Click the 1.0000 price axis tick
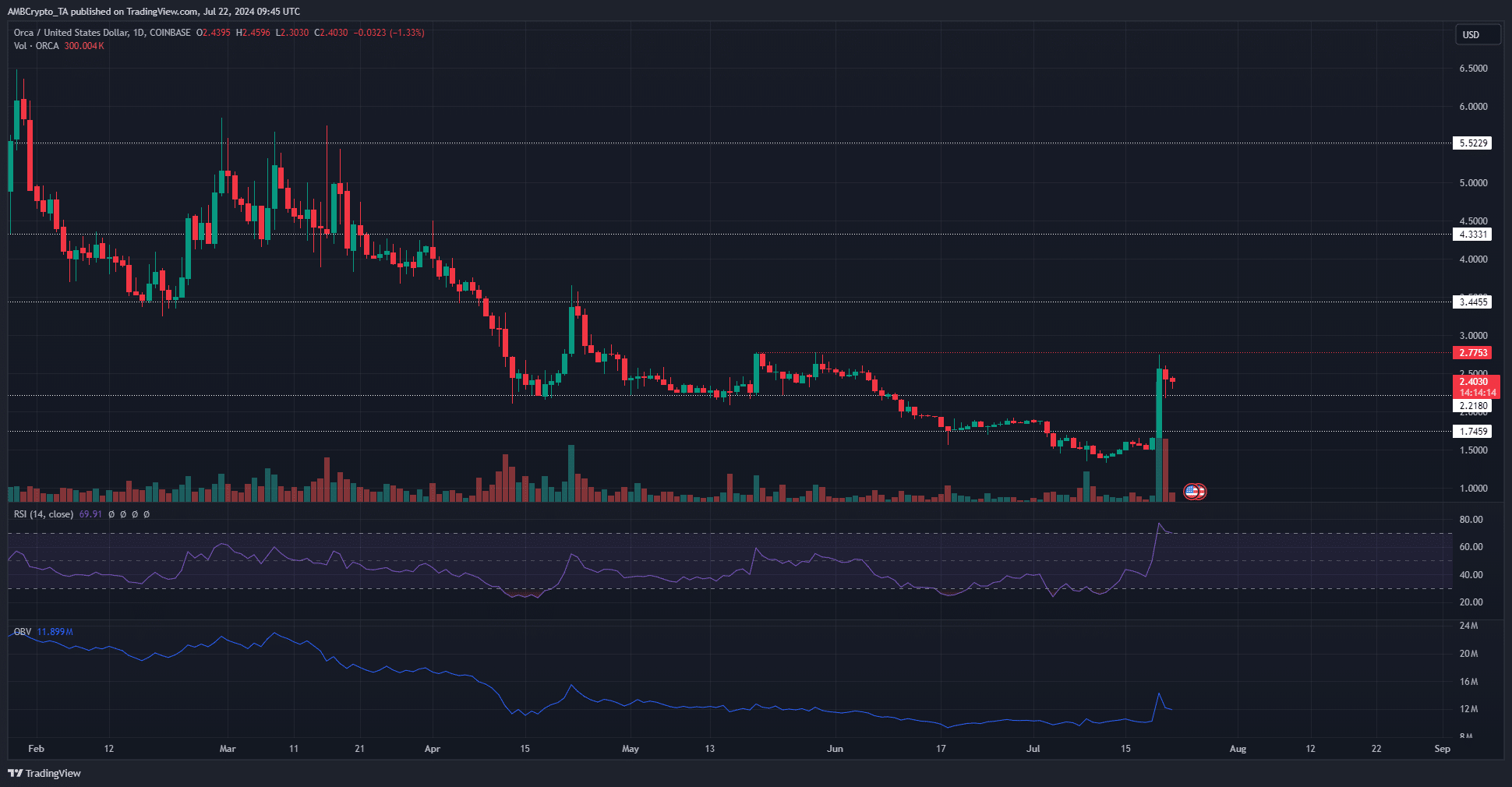The width and height of the screenshot is (1512, 787). pyautogui.click(x=1473, y=489)
